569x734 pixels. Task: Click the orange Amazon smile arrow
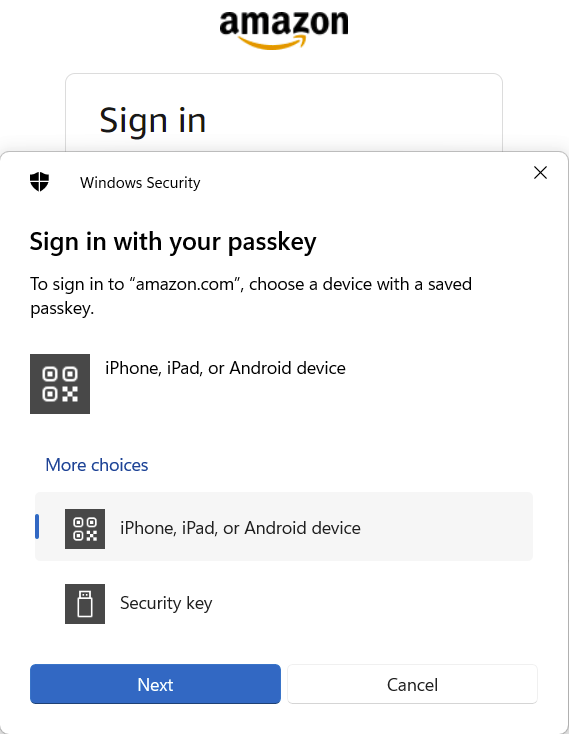click(x=272, y=43)
